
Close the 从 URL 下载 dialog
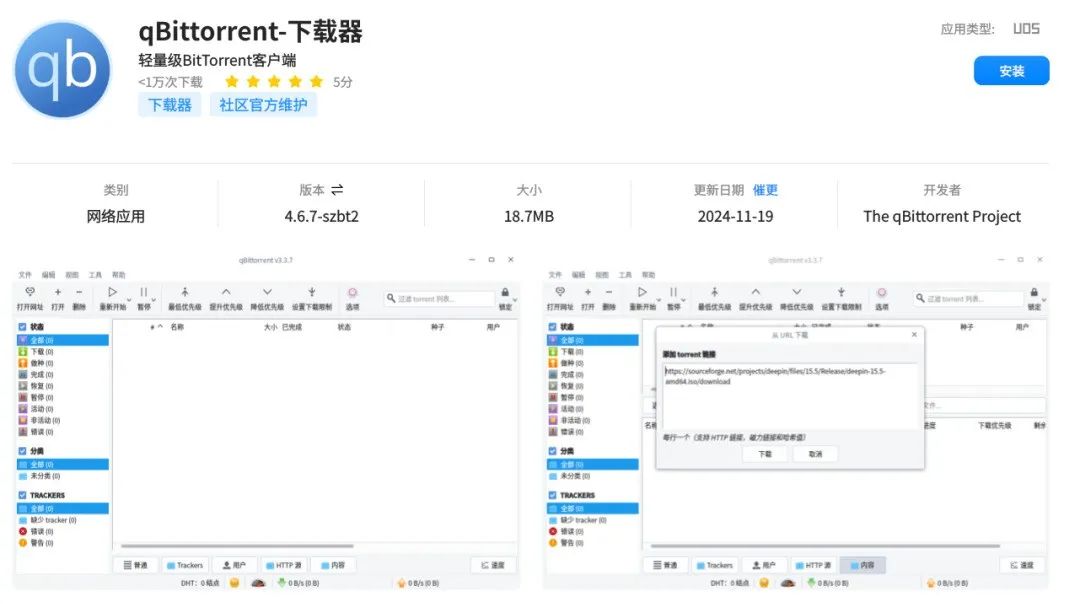tap(914, 335)
